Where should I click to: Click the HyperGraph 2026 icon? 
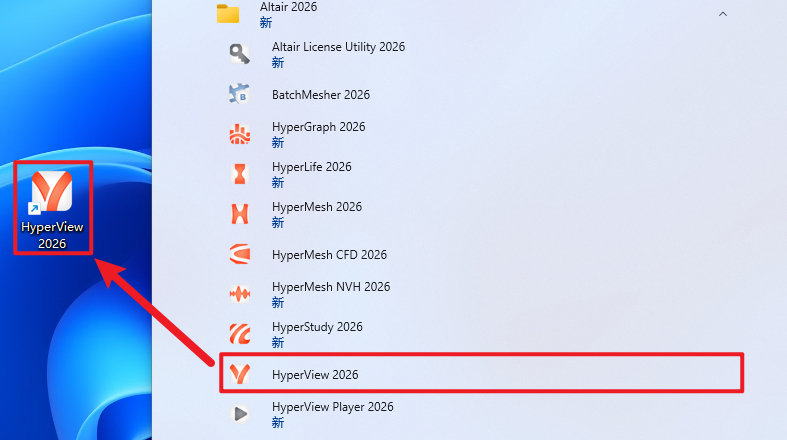[x=240, y=134]
